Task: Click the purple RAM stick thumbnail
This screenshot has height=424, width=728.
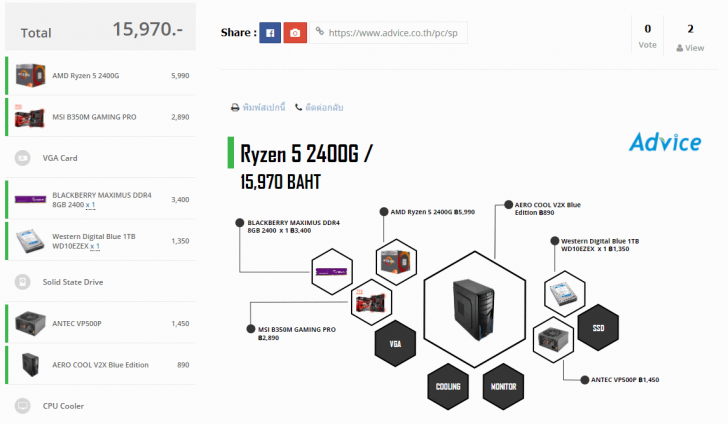Action: coord(30,199)
